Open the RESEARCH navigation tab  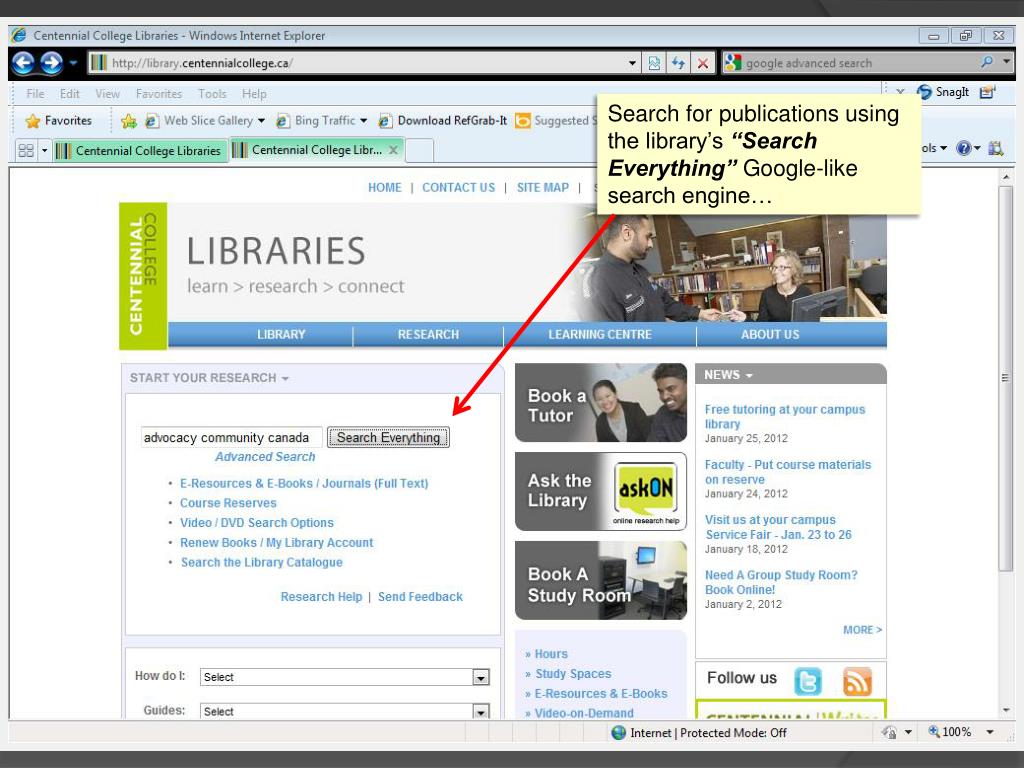coord(428,334)
